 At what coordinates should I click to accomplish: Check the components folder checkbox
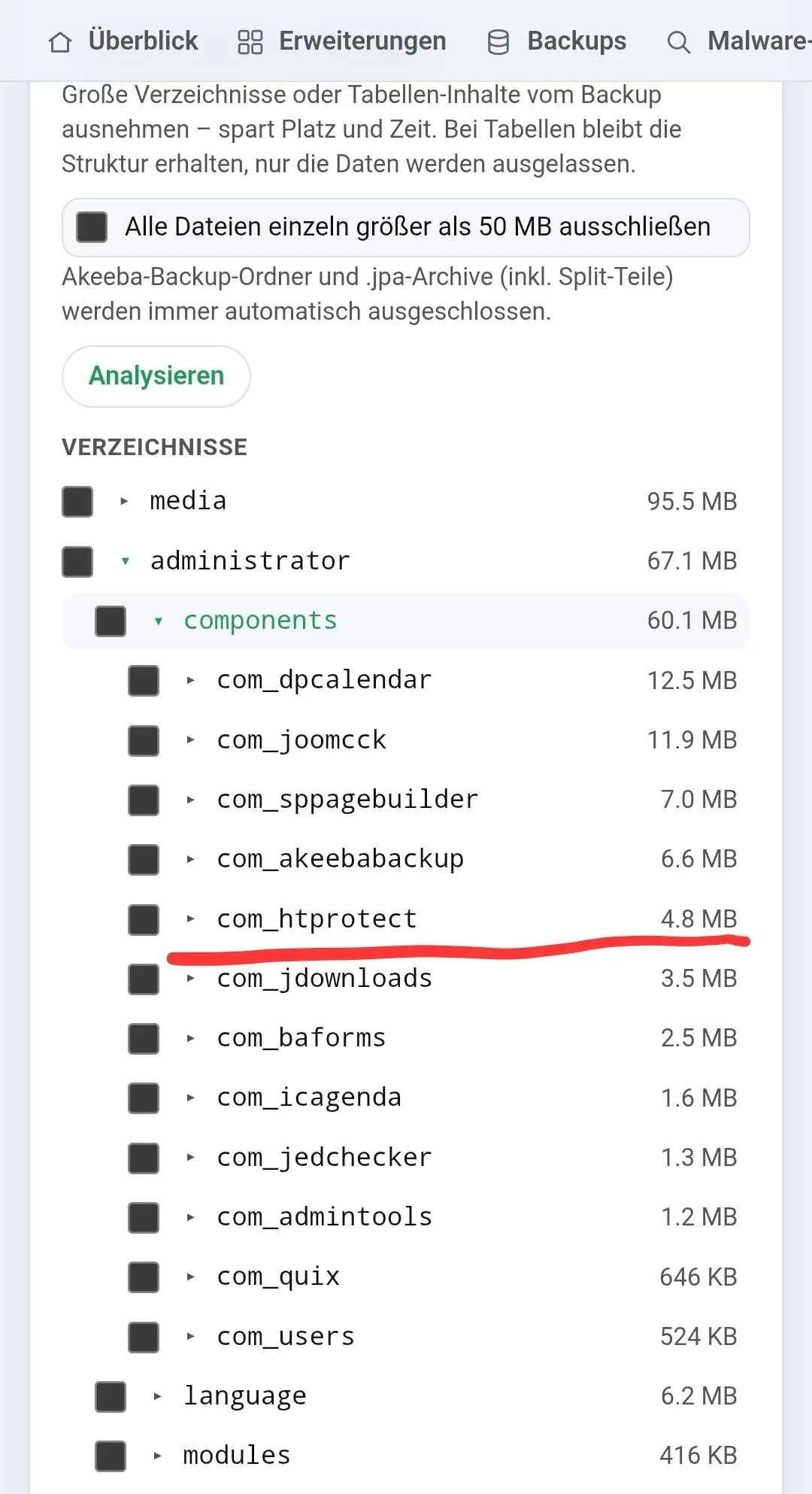pyautogui.click(x=111, y=621)
